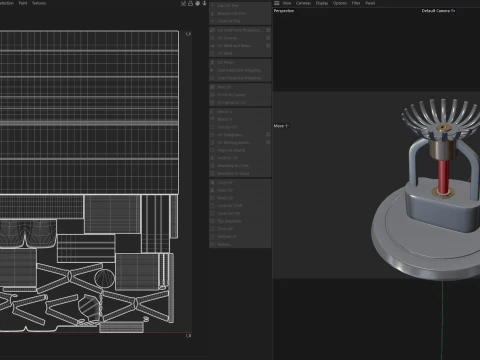Open the viewport Options menu
This screenshot has height=360, width=480.
[x=340, y=3]
